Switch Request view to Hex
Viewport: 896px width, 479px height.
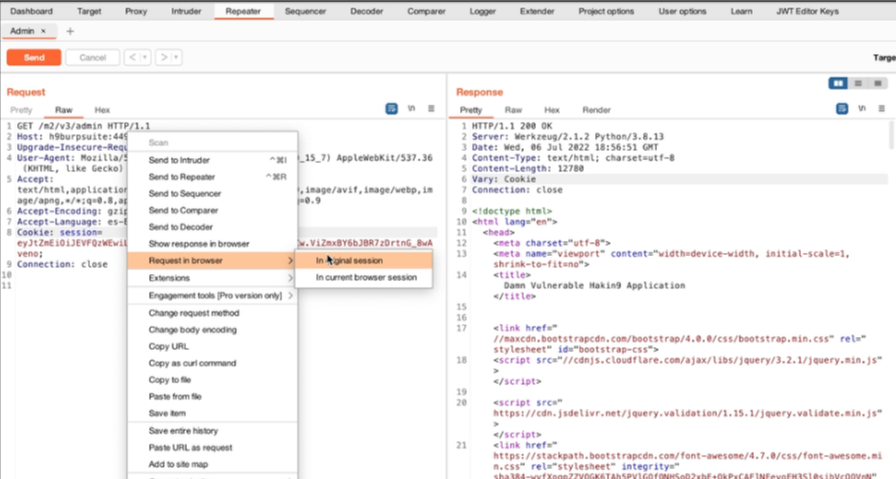pos(102,110)
